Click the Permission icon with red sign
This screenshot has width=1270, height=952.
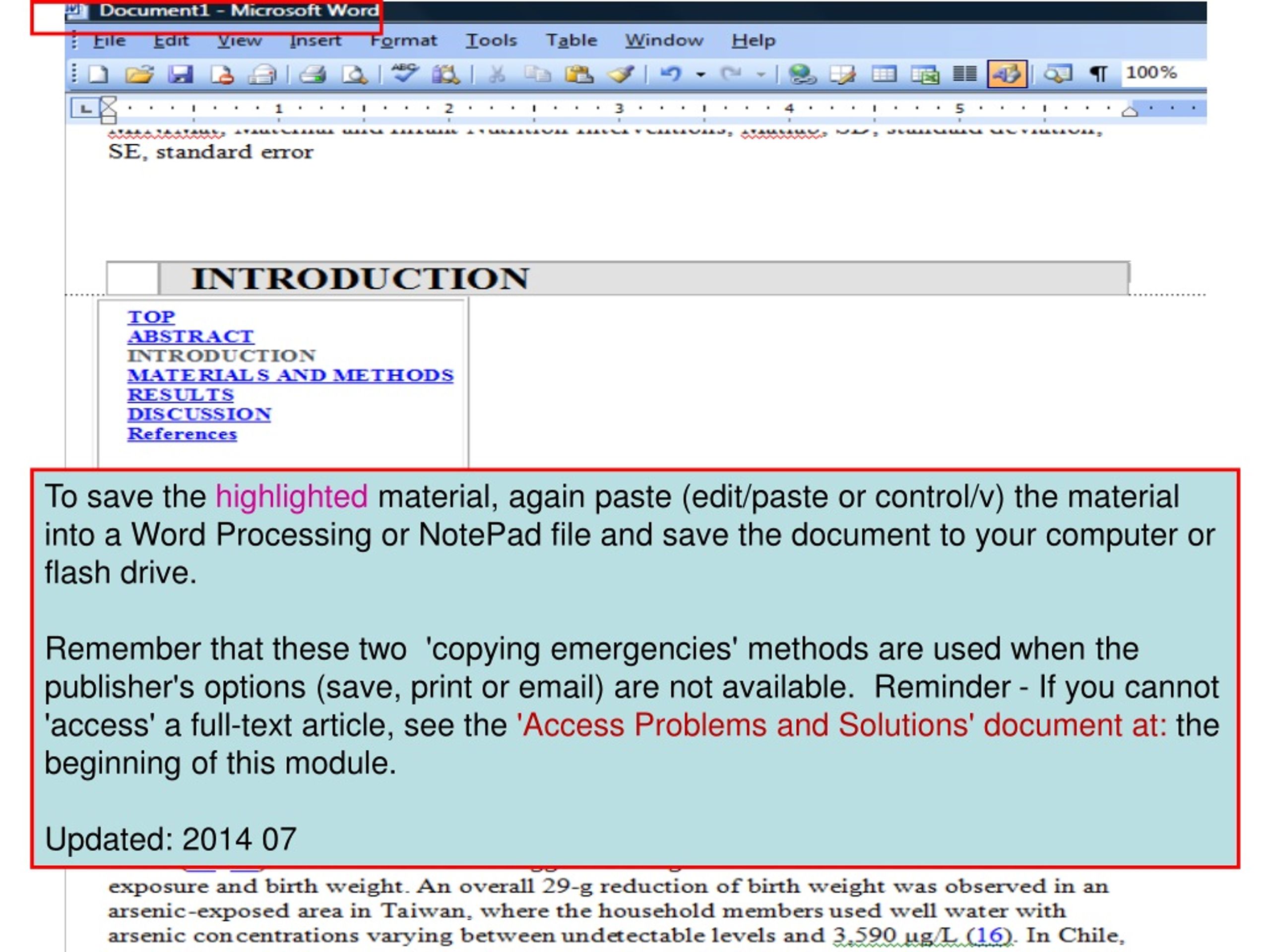(x=222, y=74)
